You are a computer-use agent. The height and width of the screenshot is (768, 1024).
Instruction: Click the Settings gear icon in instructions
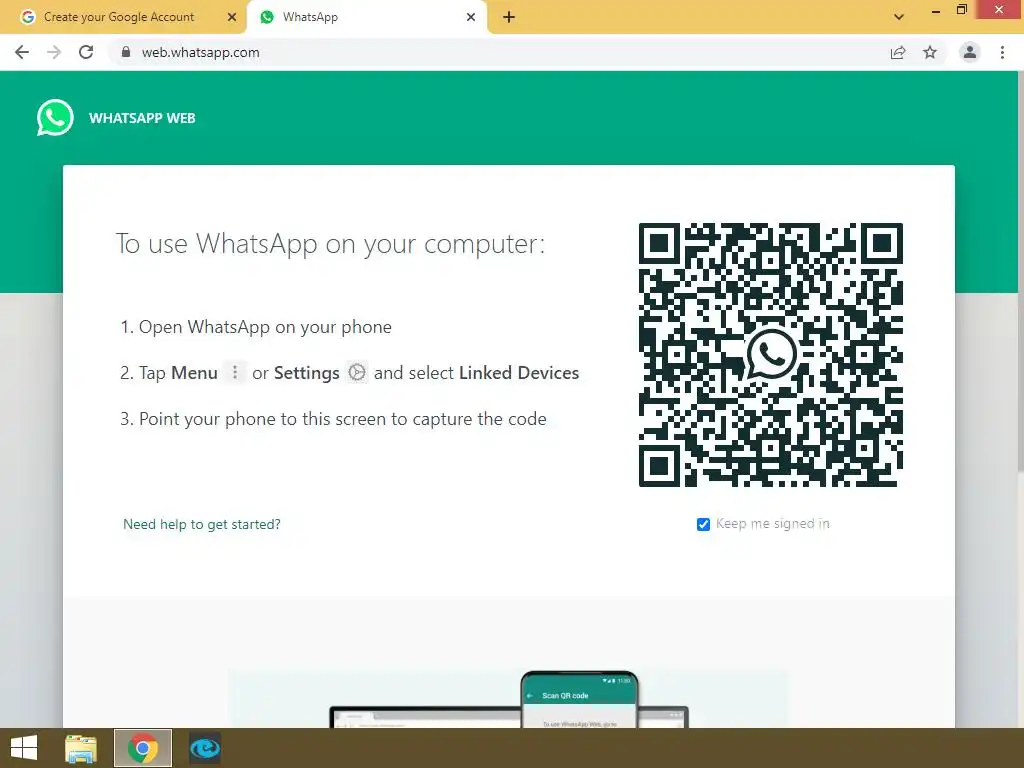(357, 372)
